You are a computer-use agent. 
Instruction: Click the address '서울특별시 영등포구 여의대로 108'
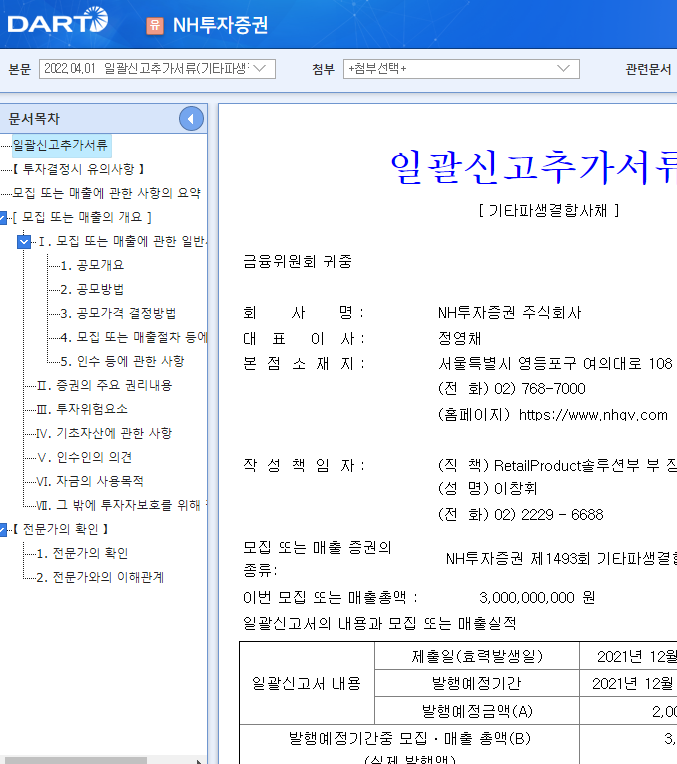(555, 363)
